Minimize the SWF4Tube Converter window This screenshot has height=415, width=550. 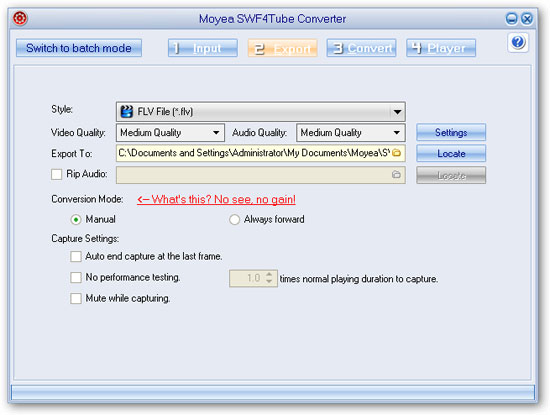pyautogui.click(x=511, y=18)
